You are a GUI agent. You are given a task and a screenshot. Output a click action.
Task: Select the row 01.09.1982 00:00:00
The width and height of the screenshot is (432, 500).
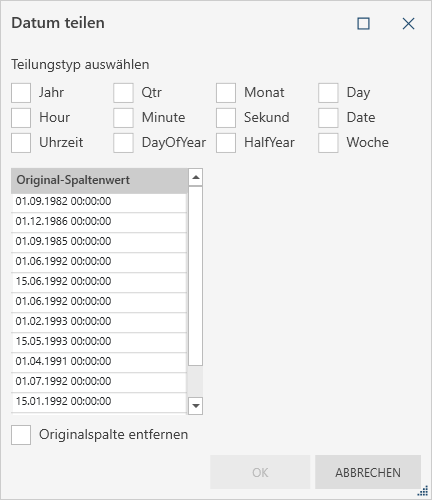pos(99,201)
